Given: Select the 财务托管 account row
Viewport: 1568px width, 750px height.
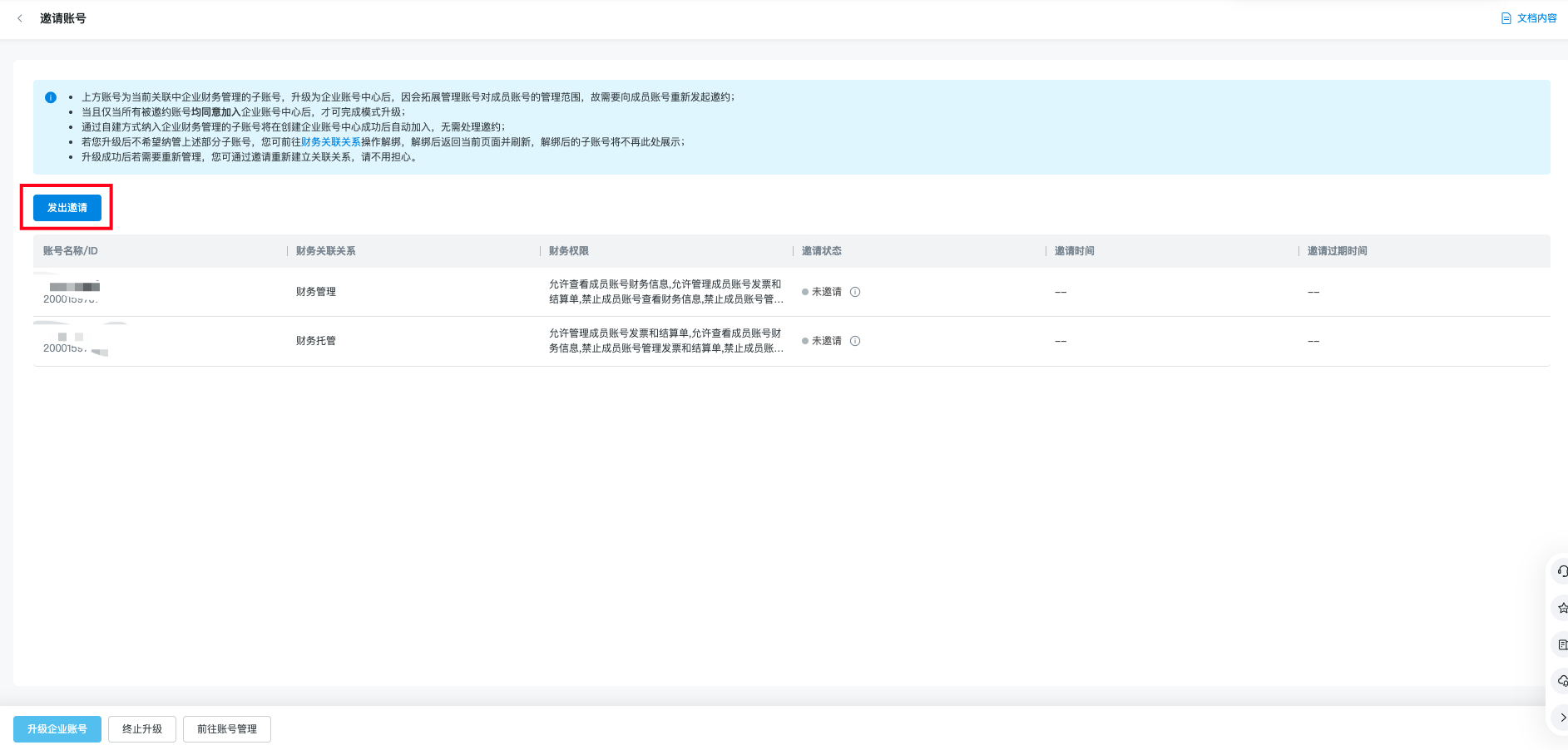Looking at the screenshot, I should click(x=316, y=341).
